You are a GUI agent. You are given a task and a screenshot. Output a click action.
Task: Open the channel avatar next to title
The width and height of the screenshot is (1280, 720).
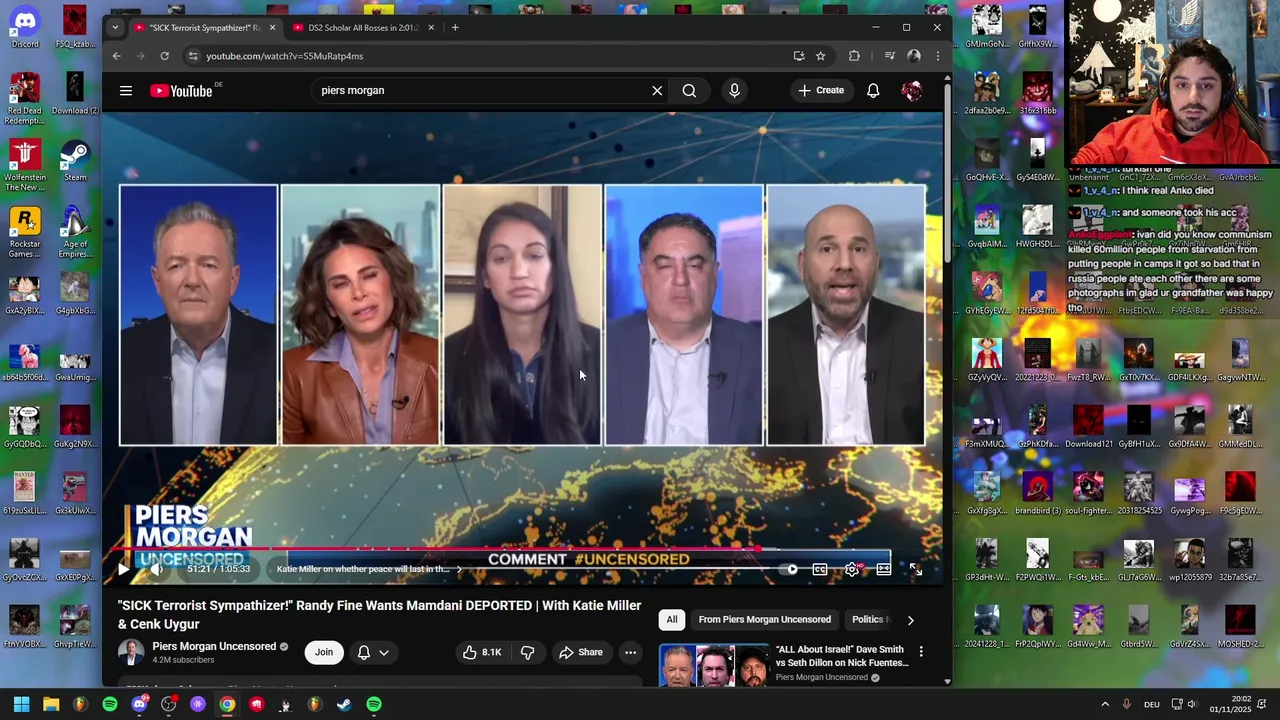[131, 652]
